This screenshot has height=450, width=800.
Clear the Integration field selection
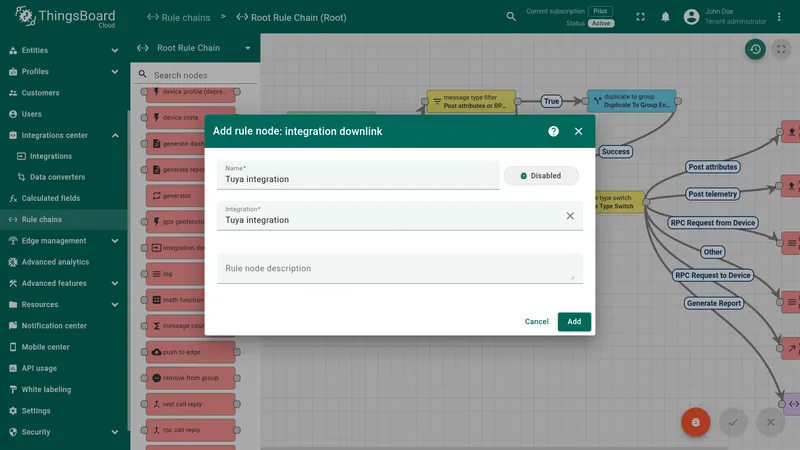pyautogui.click(x=570, y=216)
